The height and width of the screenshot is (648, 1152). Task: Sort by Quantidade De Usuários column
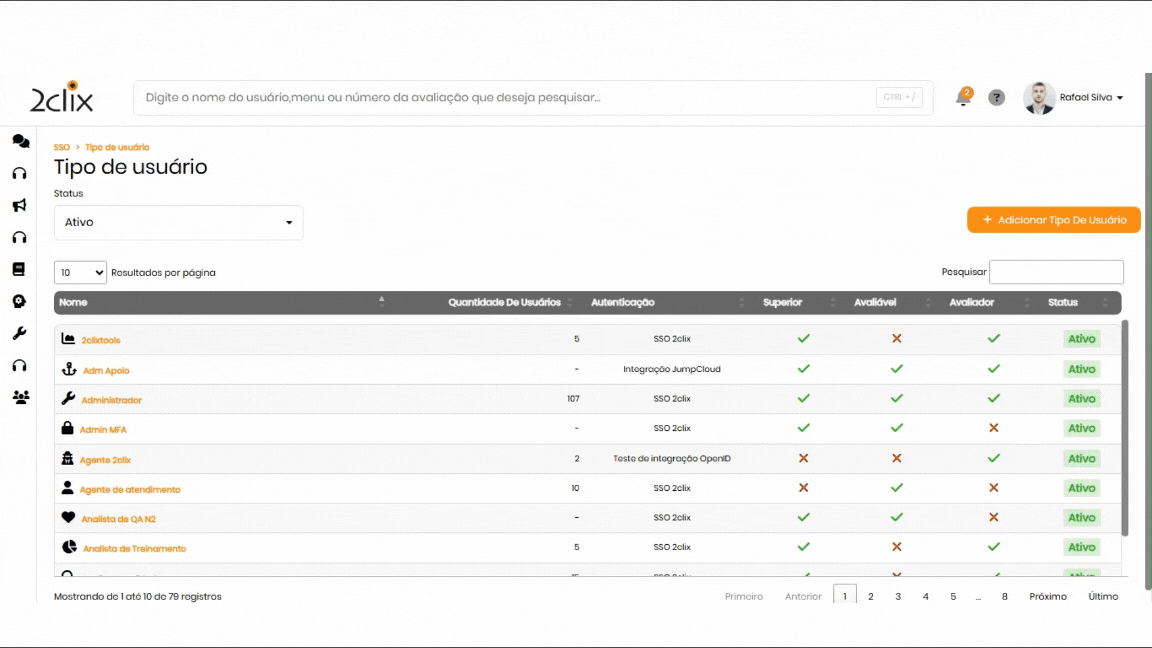(504, 302)
